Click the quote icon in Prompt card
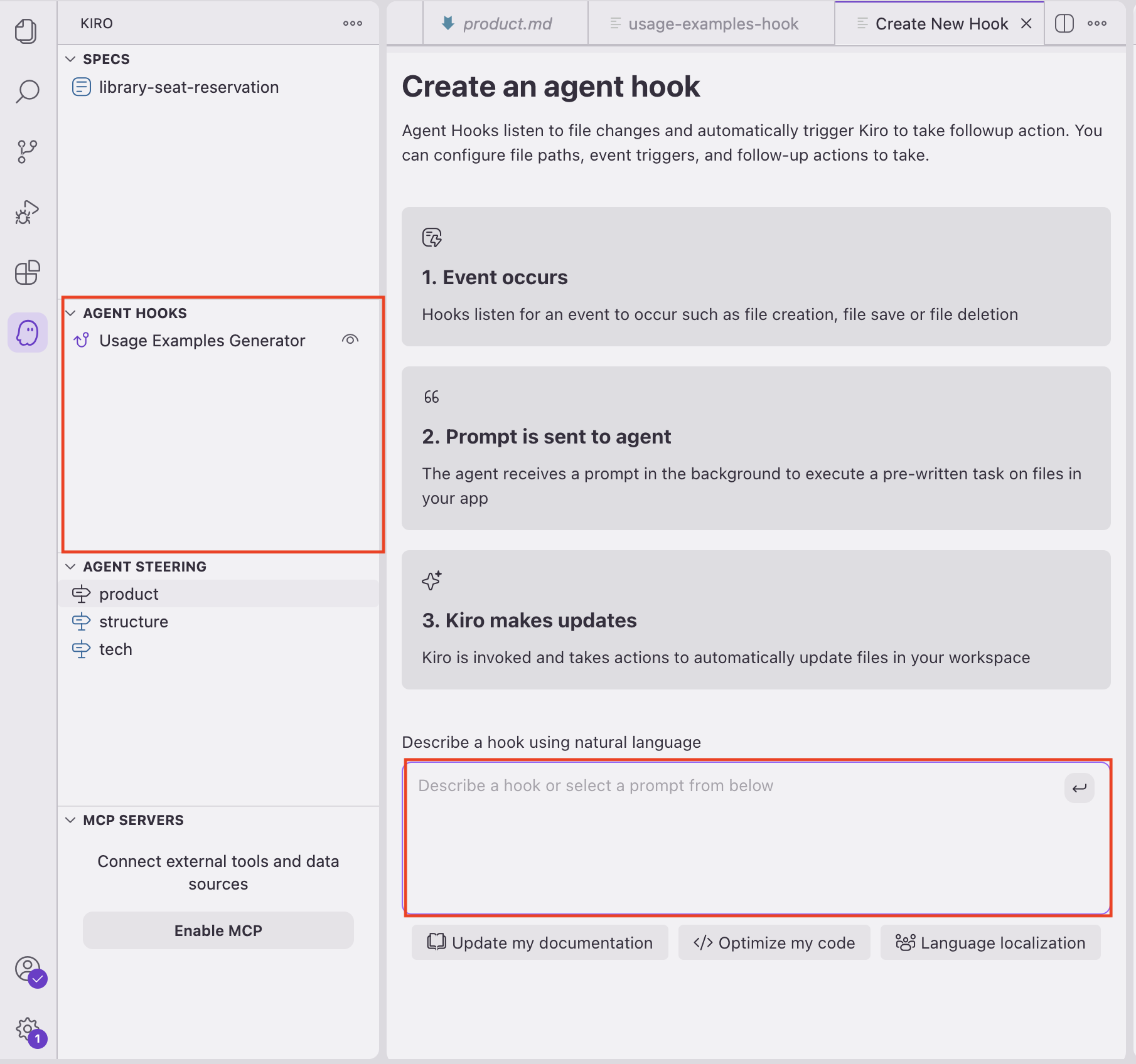This screenshot has height=1064, width=1136. (431, 397)
